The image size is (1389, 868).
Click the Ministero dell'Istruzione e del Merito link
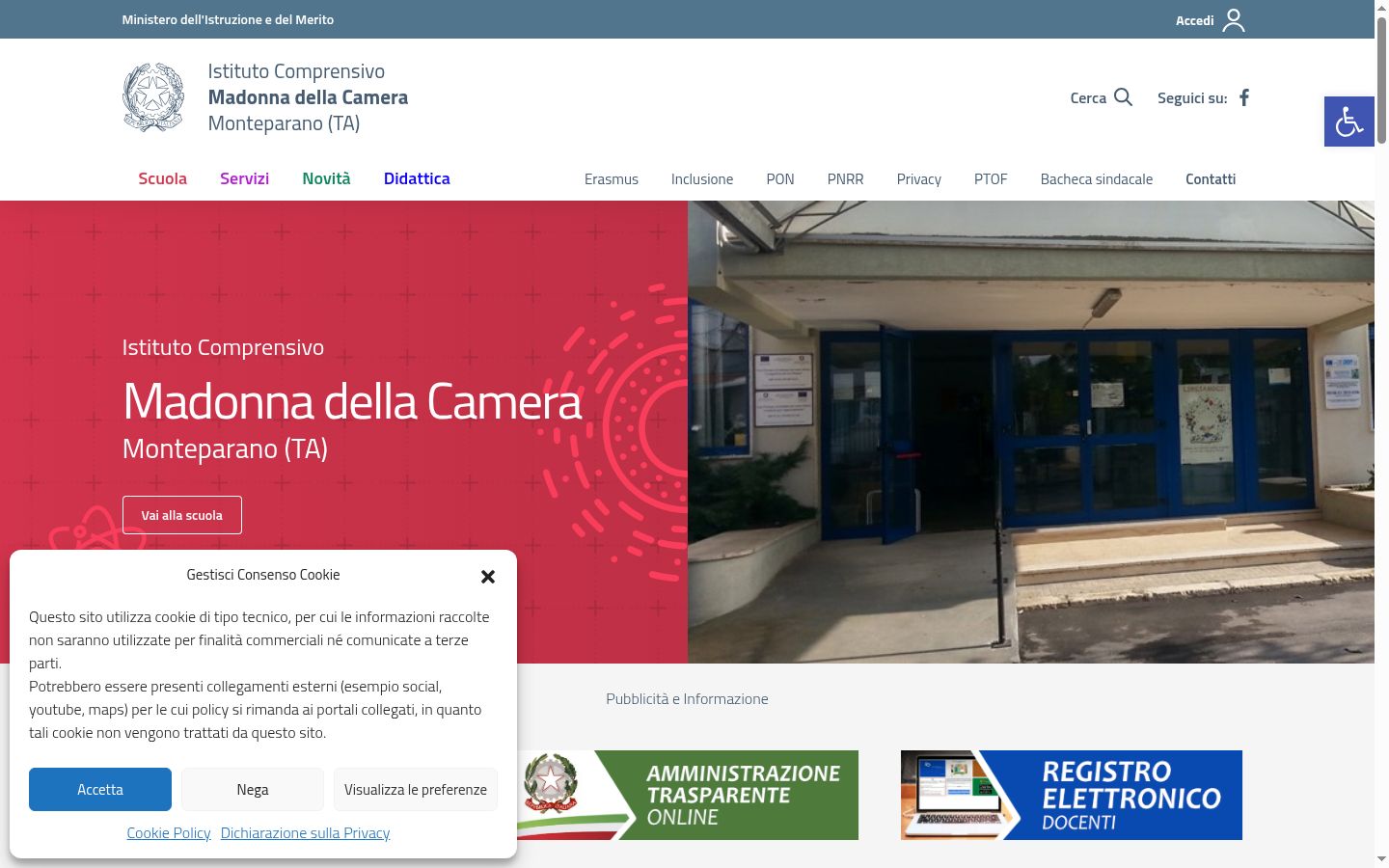228,19
